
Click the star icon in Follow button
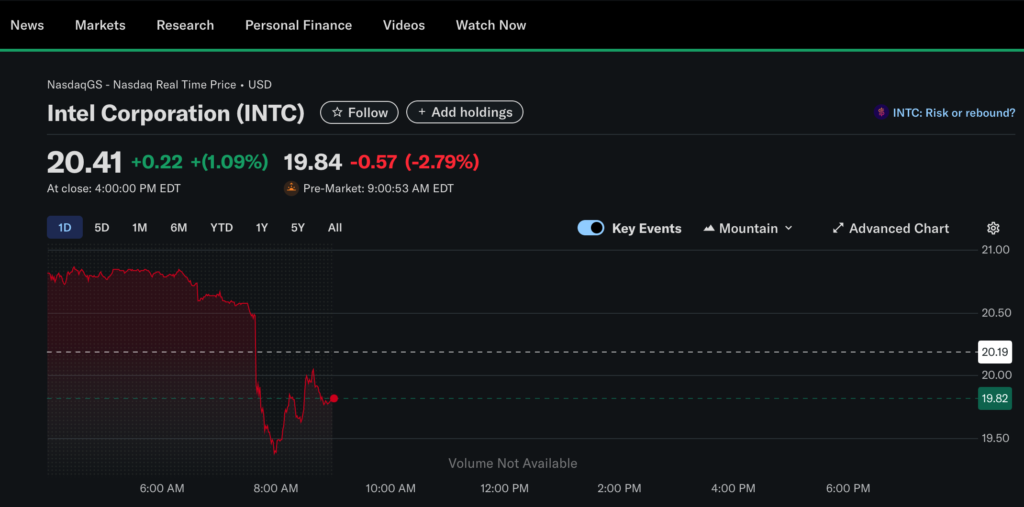point(337,113)
